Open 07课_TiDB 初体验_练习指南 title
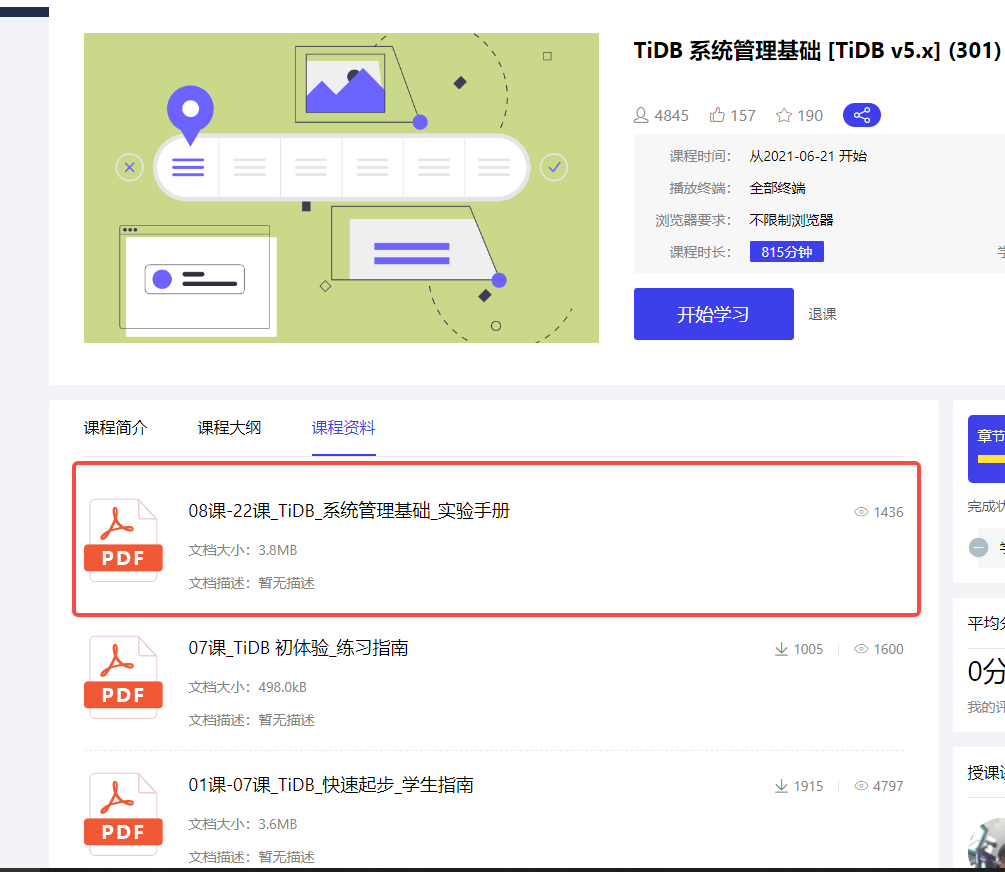Image resolution: width=1005 pixels, height=872 pixels. (298, 648)
